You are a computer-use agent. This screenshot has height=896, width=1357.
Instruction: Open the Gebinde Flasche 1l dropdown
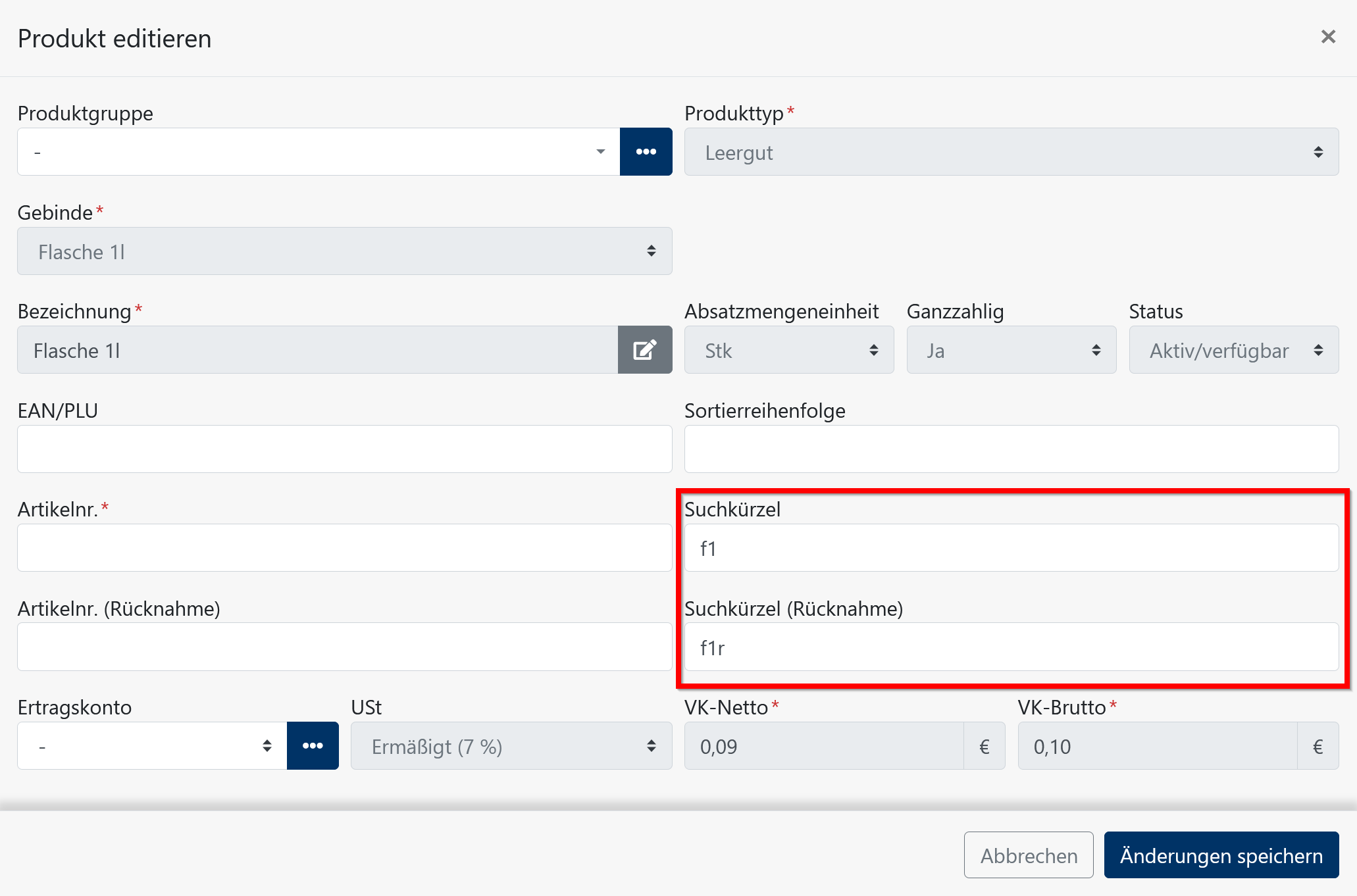345,251
